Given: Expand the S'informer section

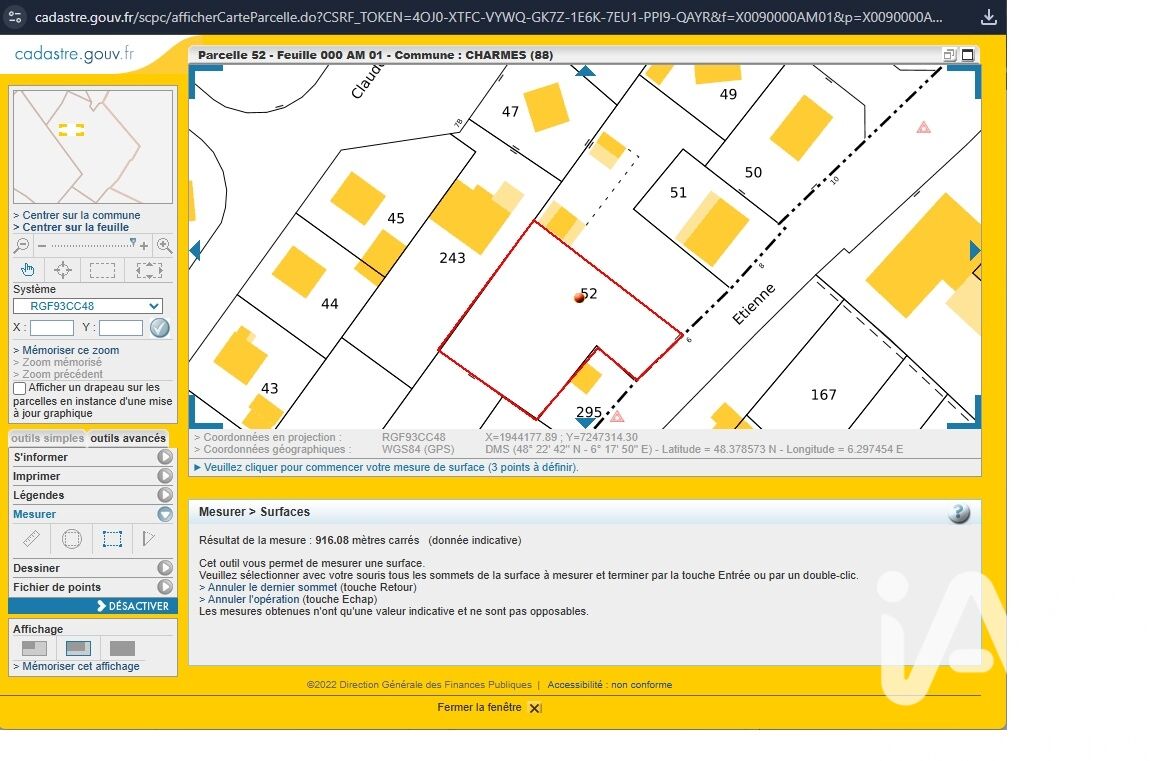Looking at the screenshot, I should (x=165, y=457).
